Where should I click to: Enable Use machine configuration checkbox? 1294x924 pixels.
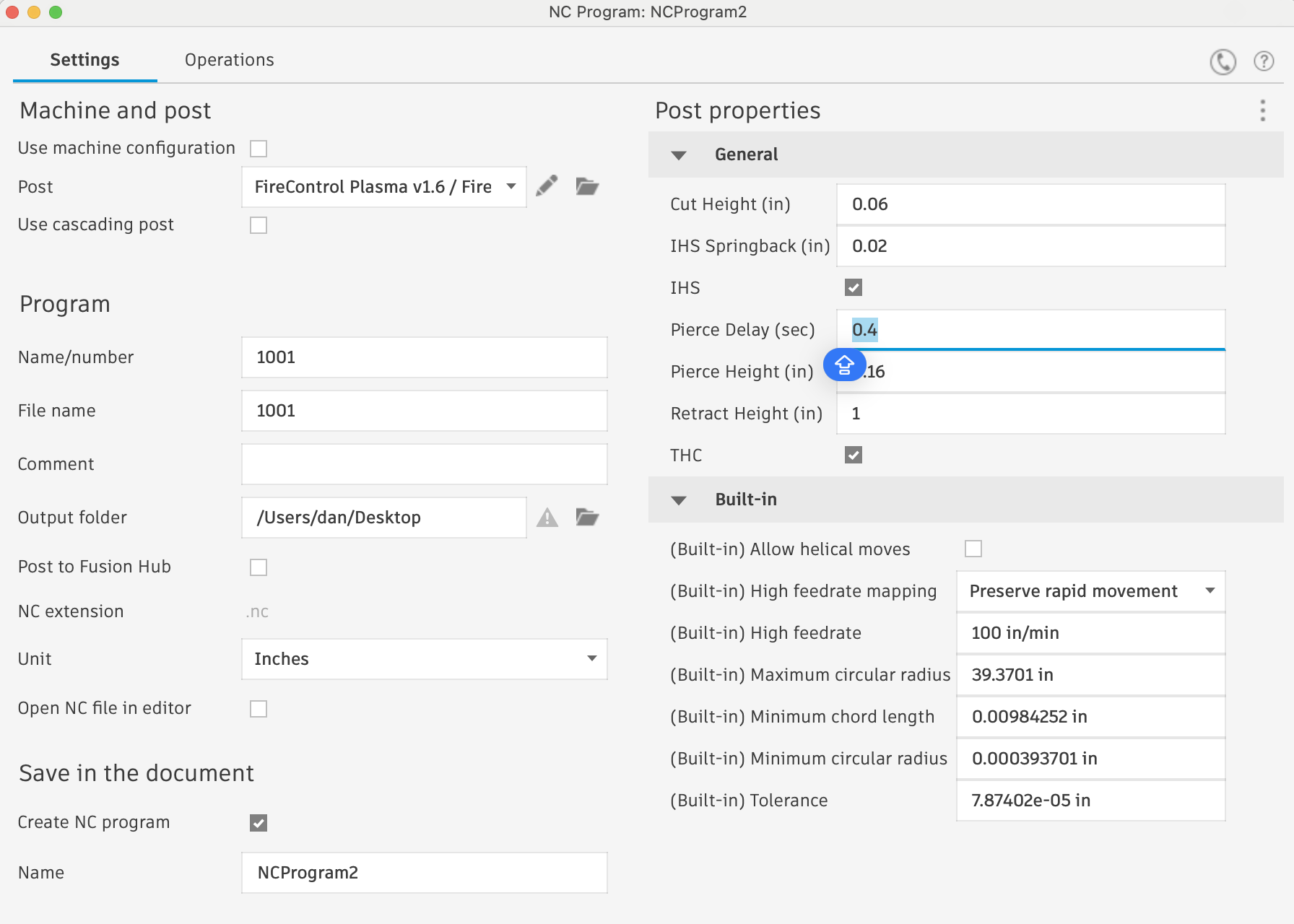tap(259, 149)
